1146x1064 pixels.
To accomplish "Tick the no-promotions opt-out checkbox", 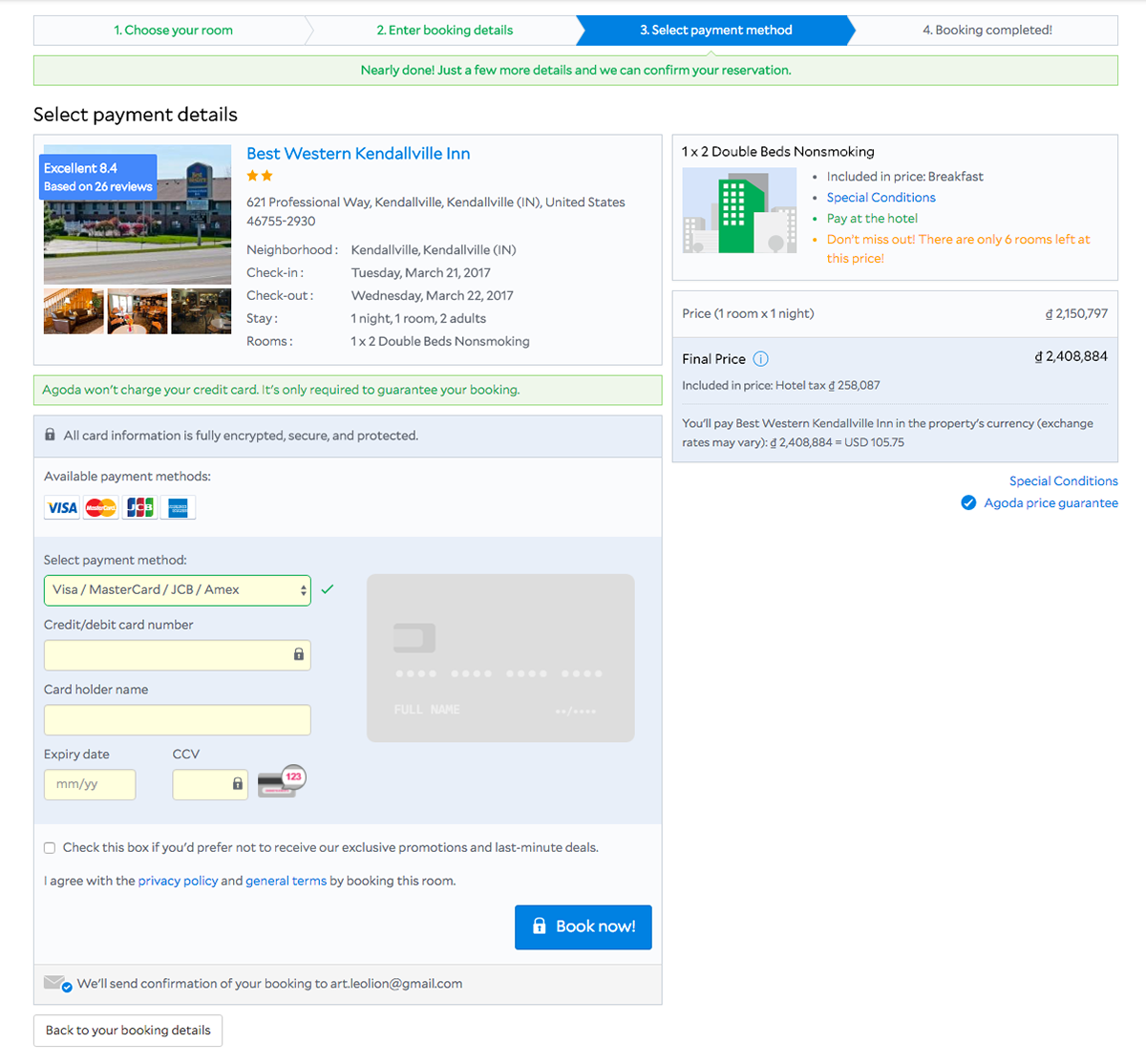I will (x=50, y=848).
